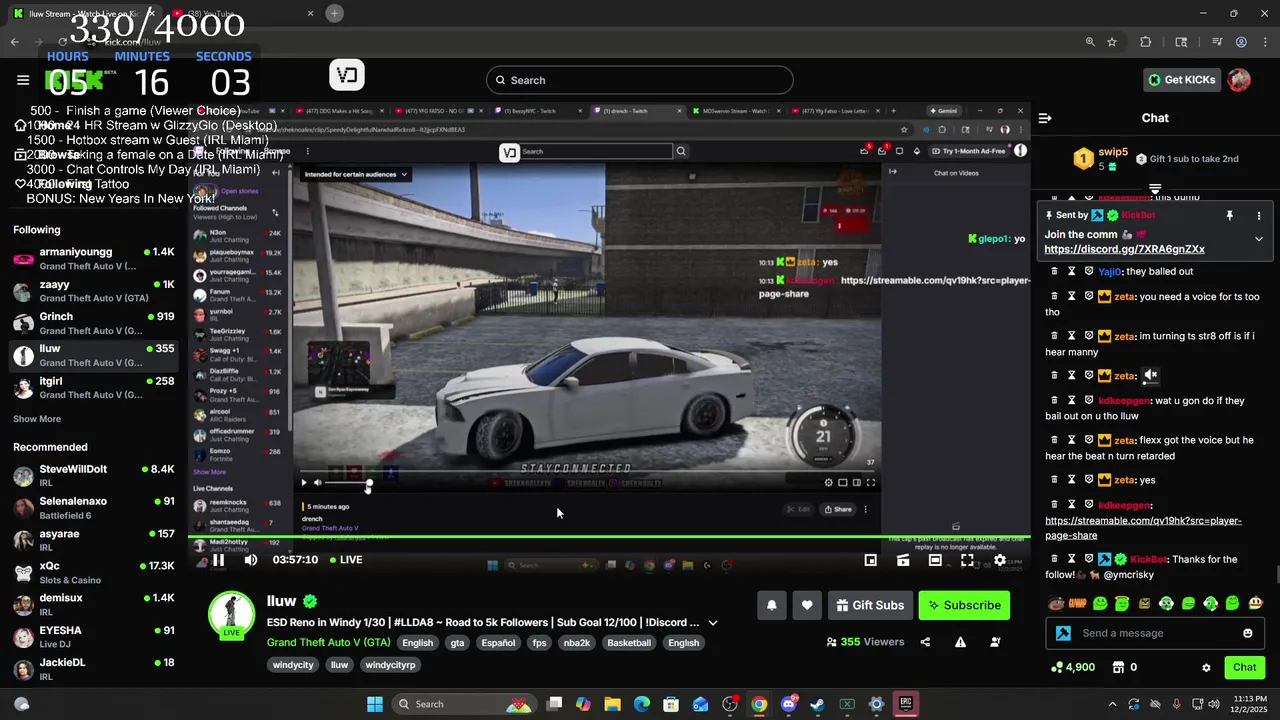The image size is (1280, 720).
Task: Open zaayy followed channel
Action: tap(95, 291)
